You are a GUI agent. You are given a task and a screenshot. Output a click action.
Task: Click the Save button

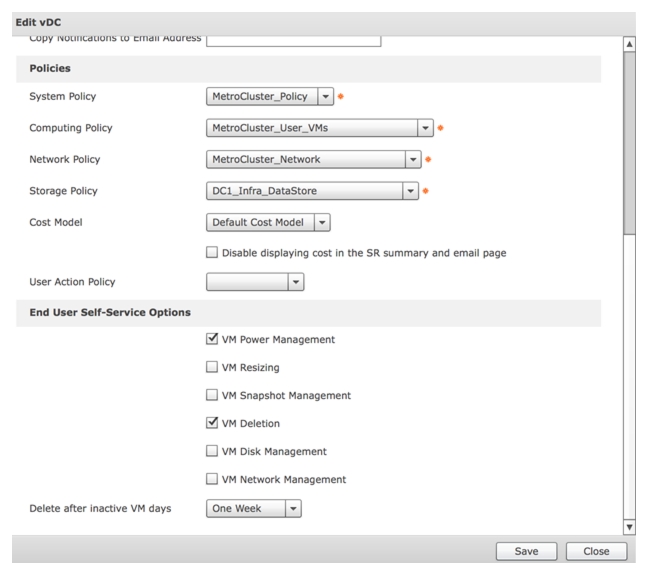tap(526, 551)
